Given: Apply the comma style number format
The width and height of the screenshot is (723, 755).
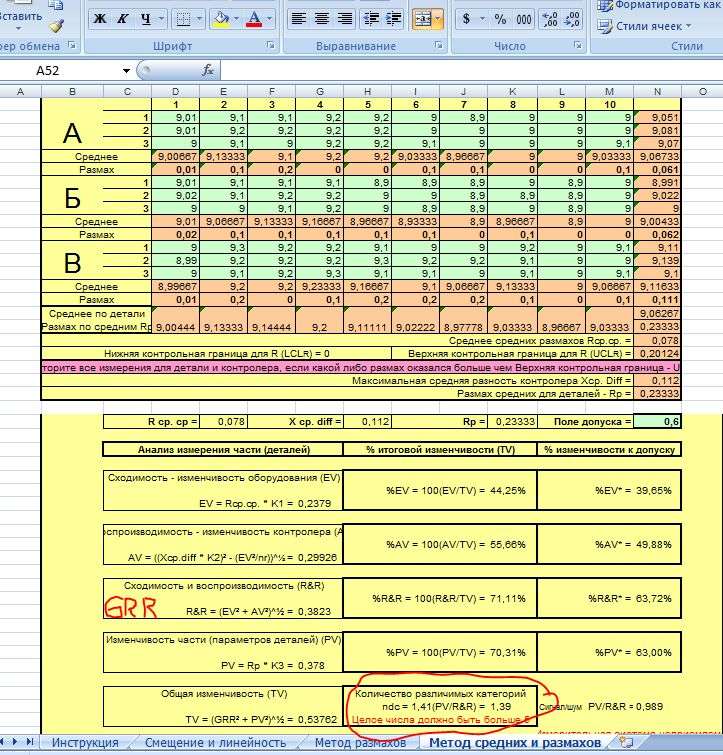Looking at the screenshot, I should (525, 19).
